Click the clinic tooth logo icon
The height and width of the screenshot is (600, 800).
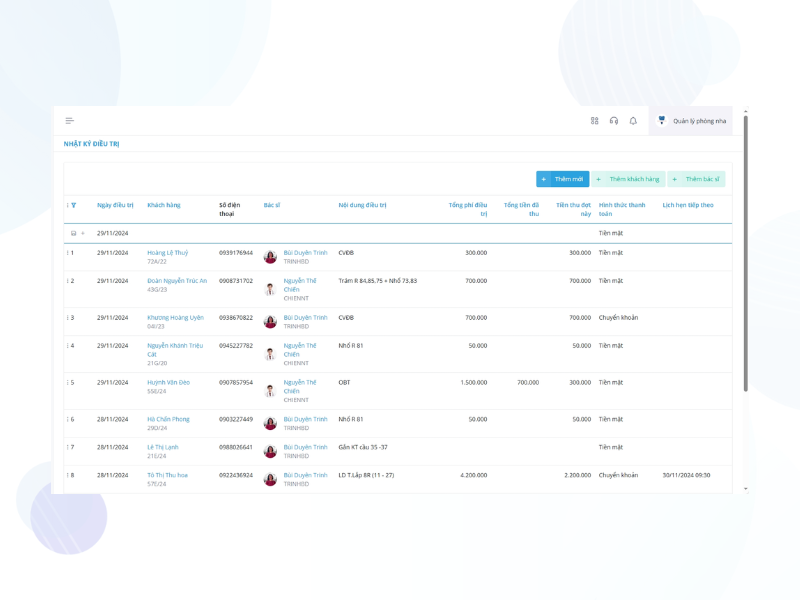point(662,120)
